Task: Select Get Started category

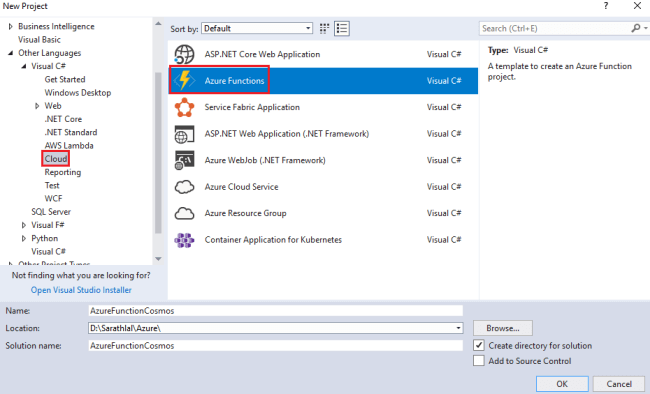Action: pyautogui.click(x=65, y=79)
